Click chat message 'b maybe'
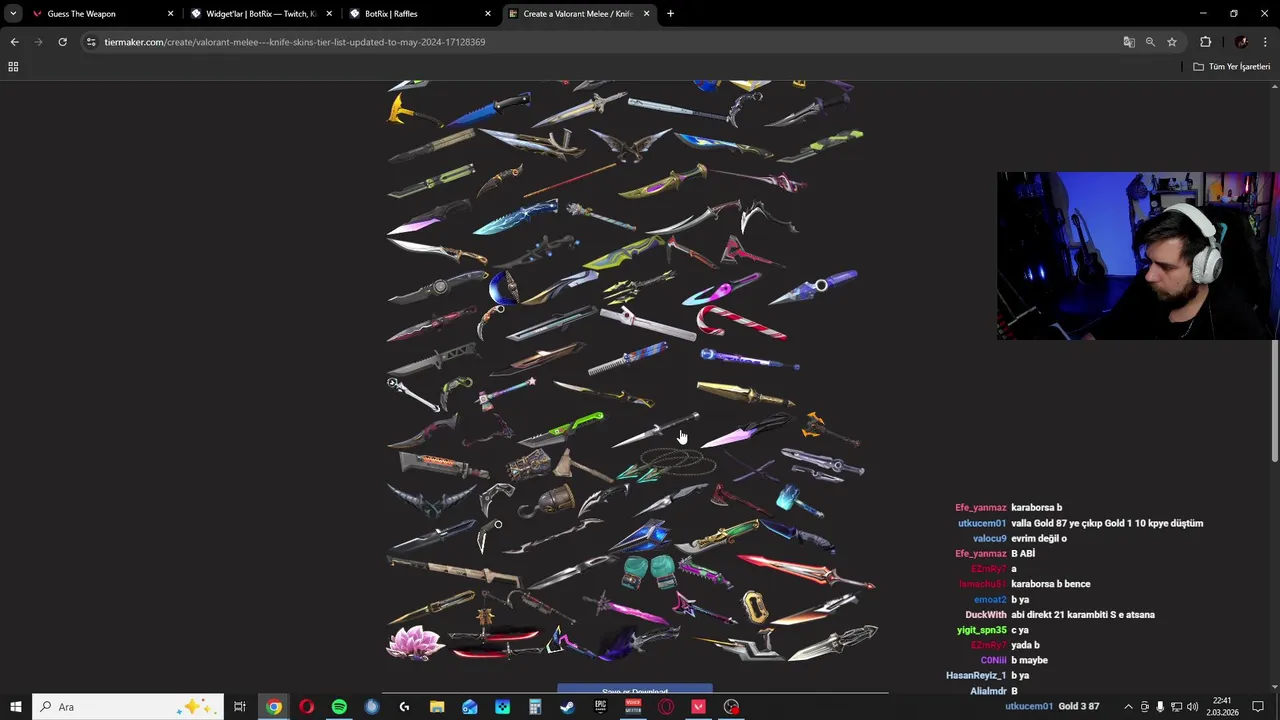Viewport: 1280px width, 720px height. click(1029, 661)
